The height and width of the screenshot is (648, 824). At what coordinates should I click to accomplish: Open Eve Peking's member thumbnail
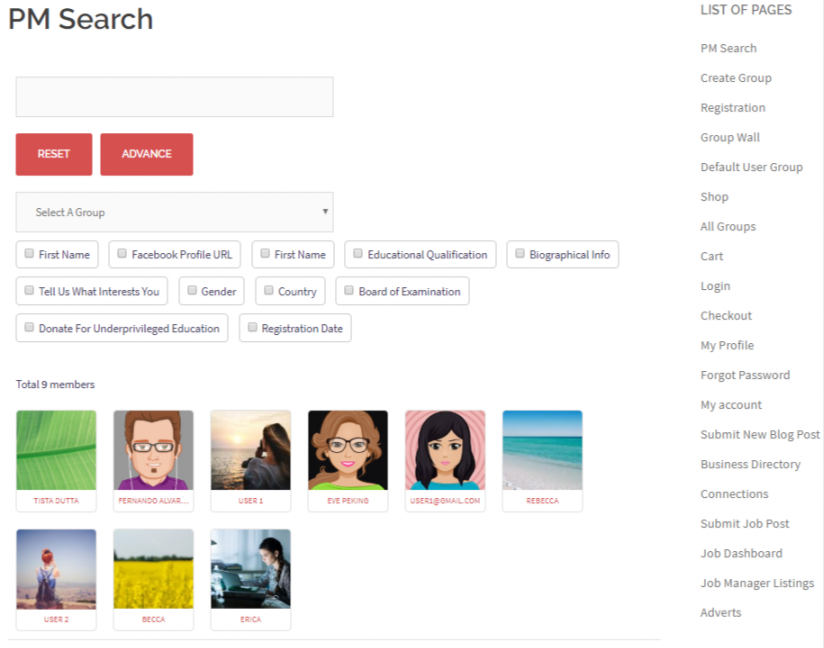coord(347,451)
